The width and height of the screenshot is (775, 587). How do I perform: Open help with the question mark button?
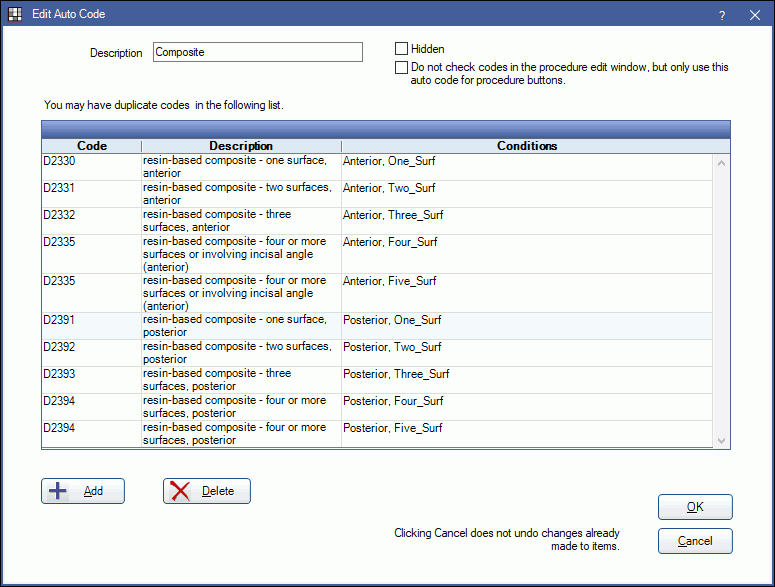pos(722,15)
